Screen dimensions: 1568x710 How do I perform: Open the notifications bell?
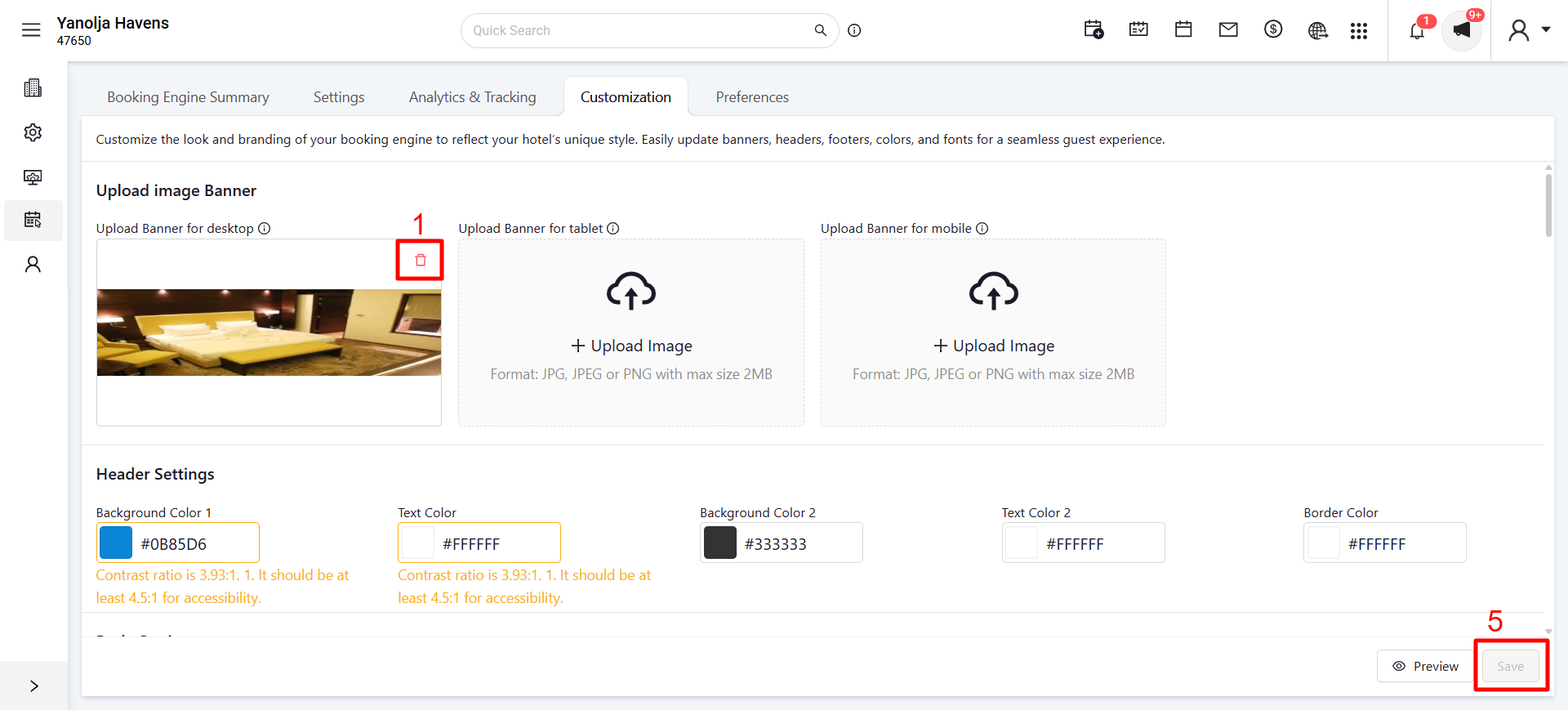tap(1417, 31)
